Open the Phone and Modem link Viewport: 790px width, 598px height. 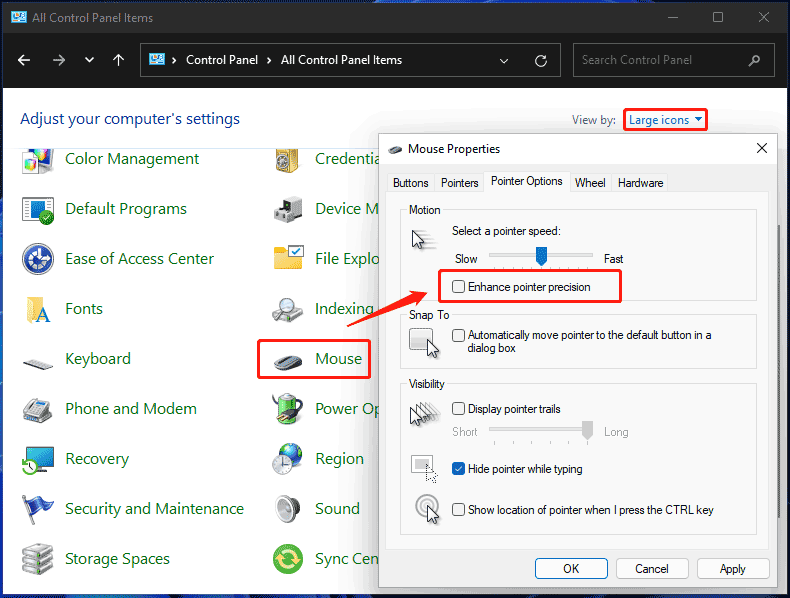pyautogui.click(x=131, y=409)
